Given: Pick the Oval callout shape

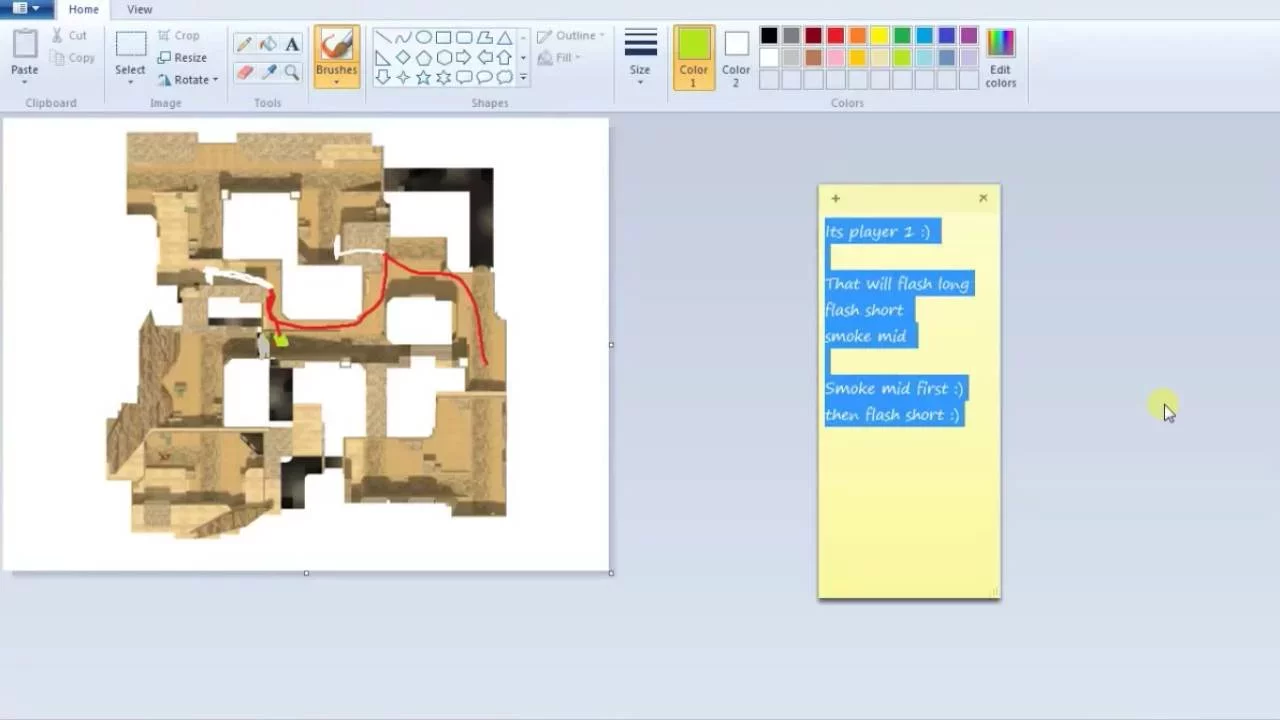Looking at the screenshot, I should pos(485,77).
